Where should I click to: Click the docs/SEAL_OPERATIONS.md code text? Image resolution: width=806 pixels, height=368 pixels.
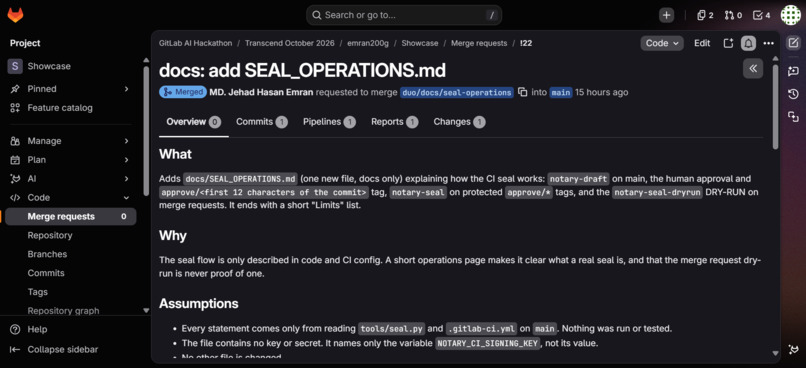point(241,179)
